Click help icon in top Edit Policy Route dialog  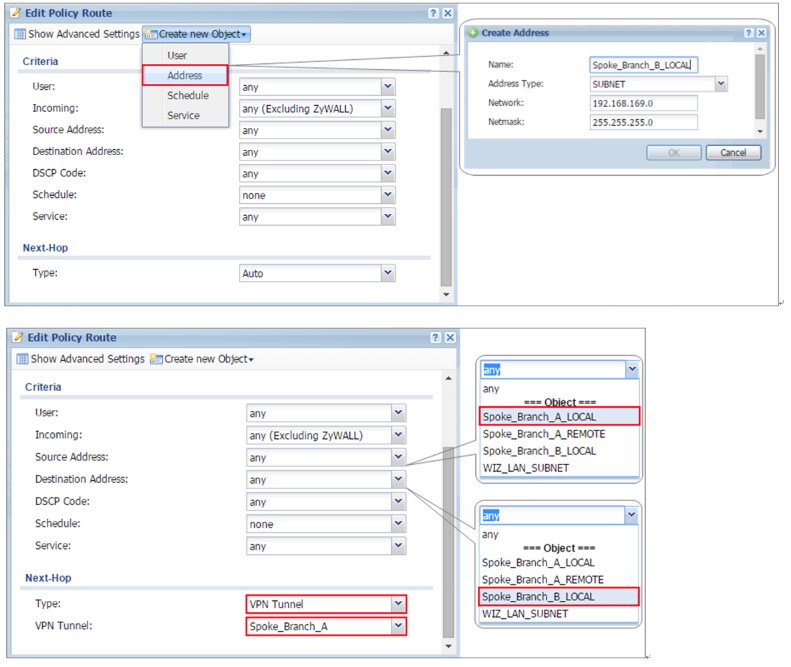pyautogui.click(x=433, y=13)
